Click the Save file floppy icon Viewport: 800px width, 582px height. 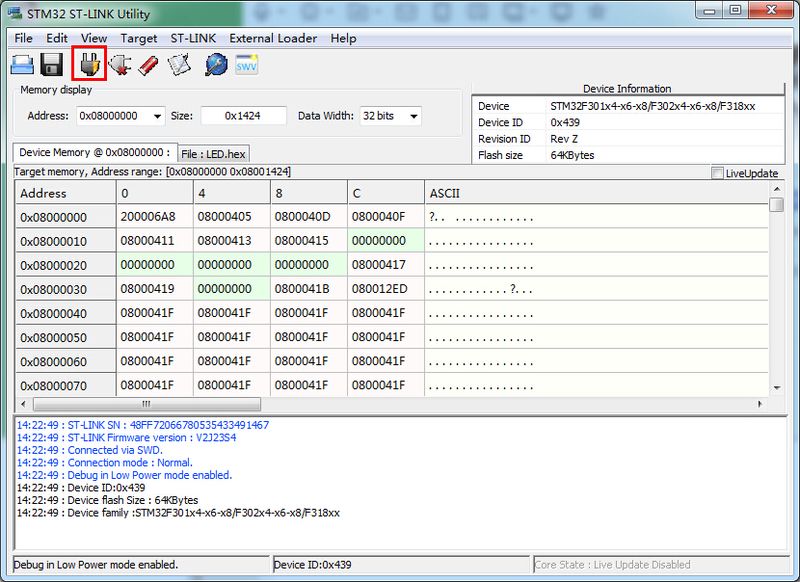click(x=51, y=65)
